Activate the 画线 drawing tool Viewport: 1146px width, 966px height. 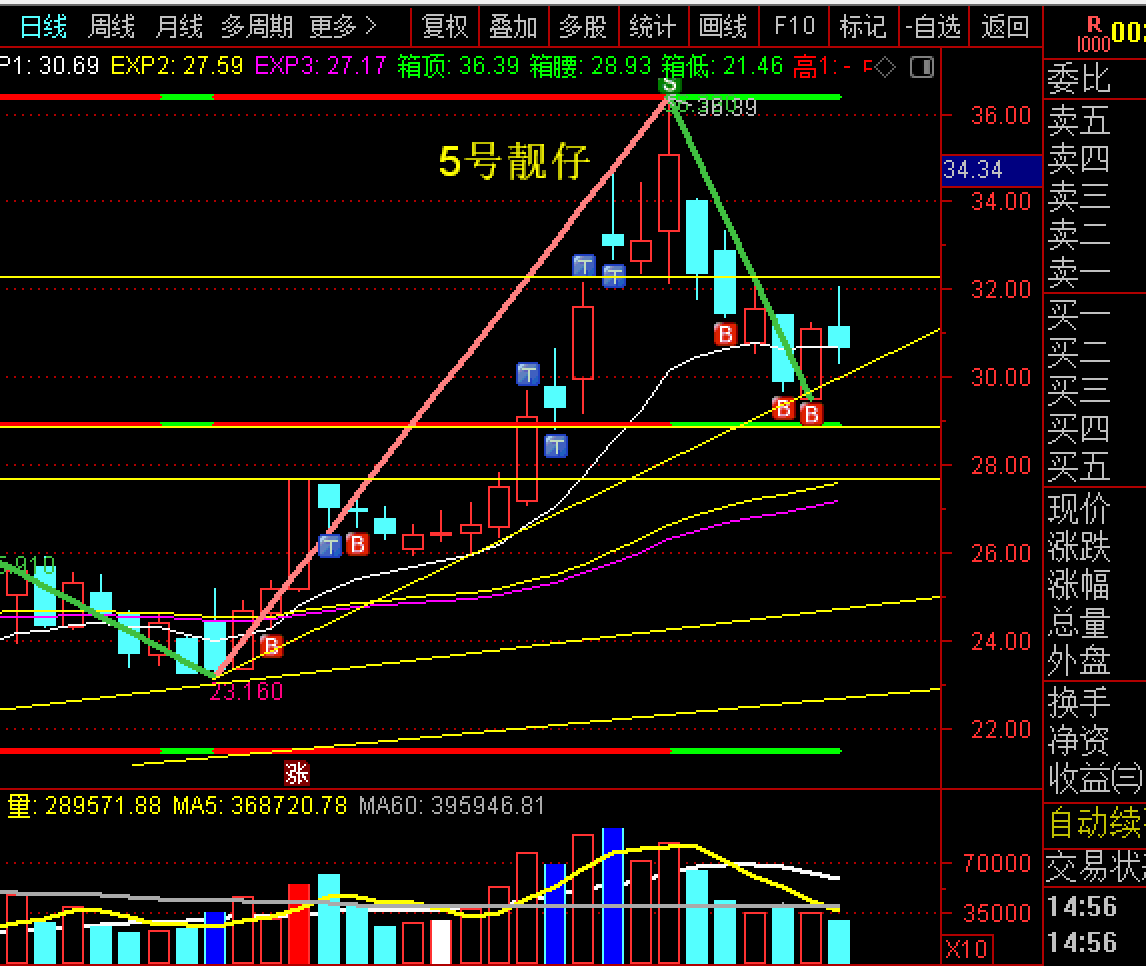pyautogui.click(x=722, y=27)
